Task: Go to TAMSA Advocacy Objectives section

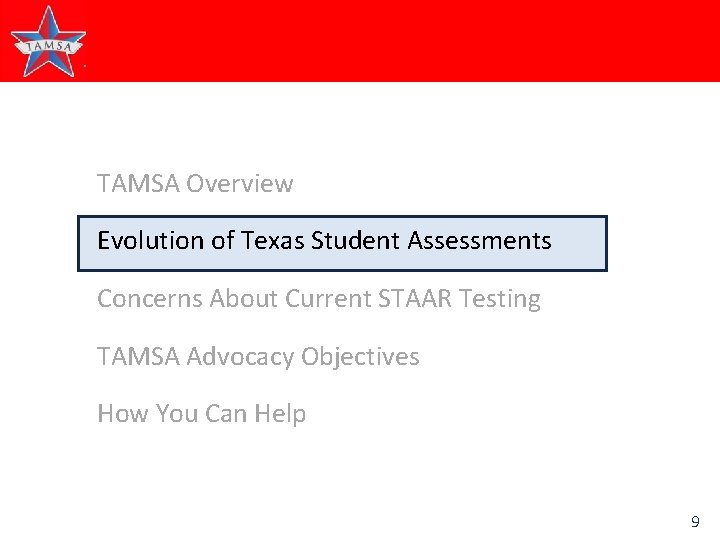Action: [258, 356]
